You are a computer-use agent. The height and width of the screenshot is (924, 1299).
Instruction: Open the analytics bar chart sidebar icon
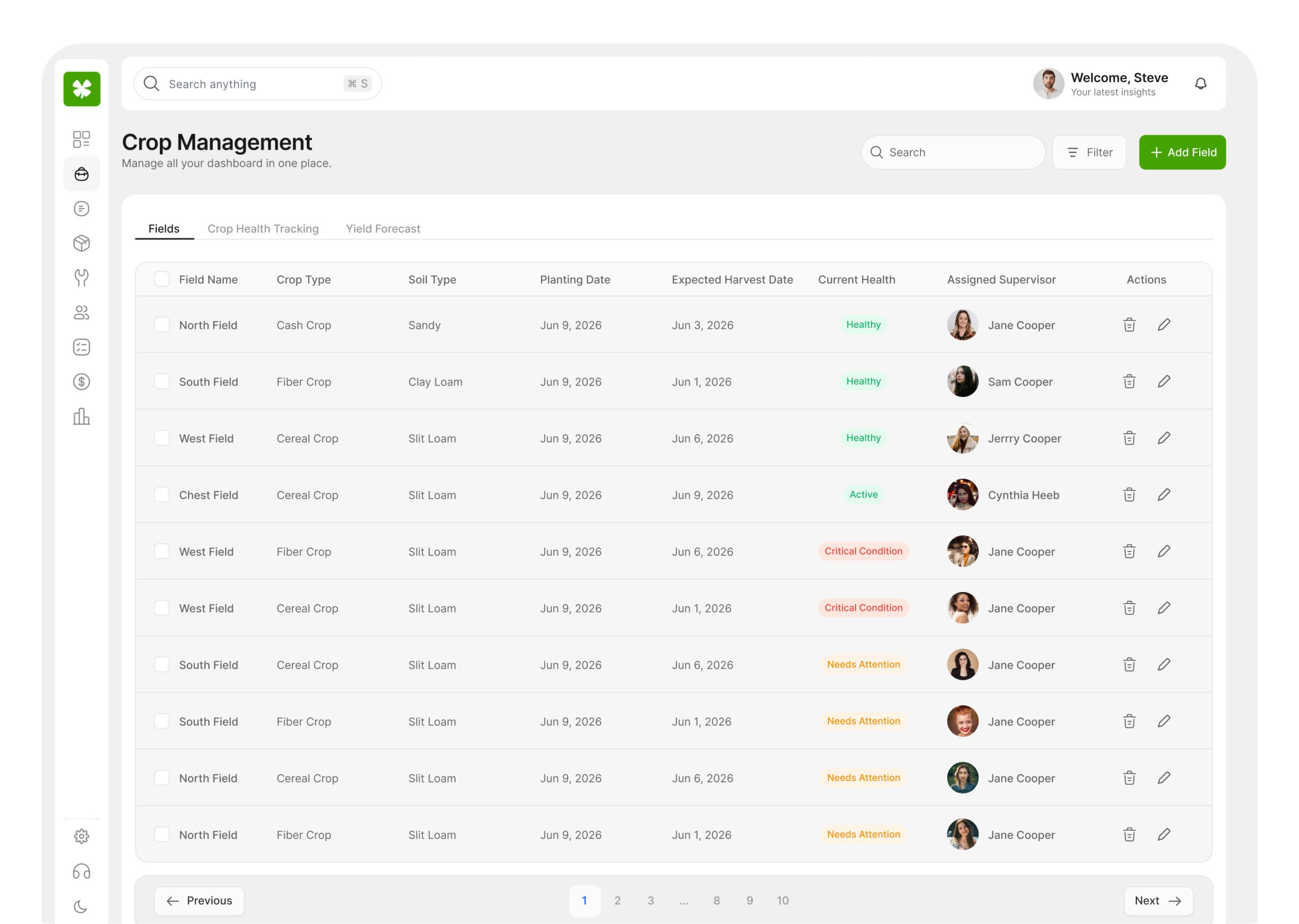(81, 417)
